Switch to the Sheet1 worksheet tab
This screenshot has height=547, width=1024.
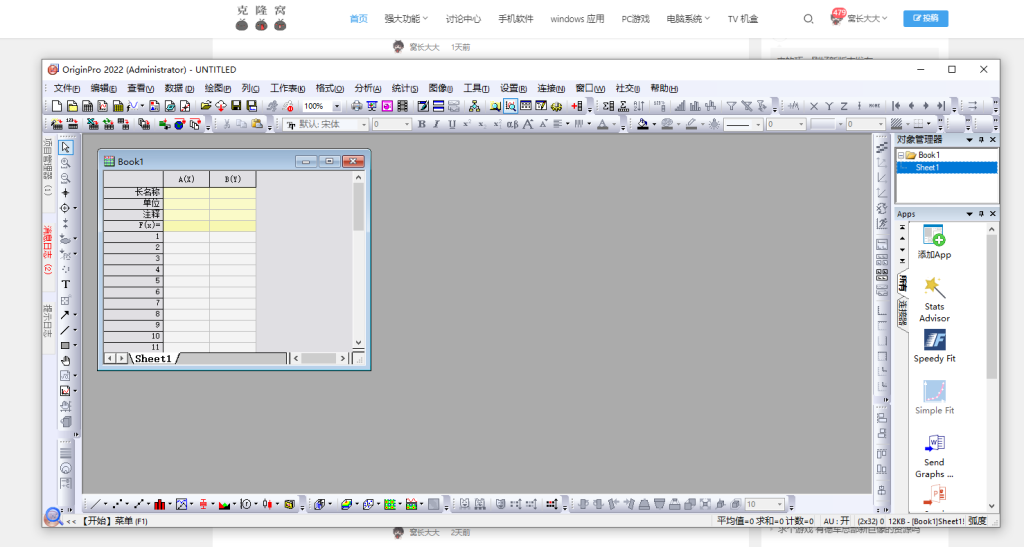(x=153, y=358)
